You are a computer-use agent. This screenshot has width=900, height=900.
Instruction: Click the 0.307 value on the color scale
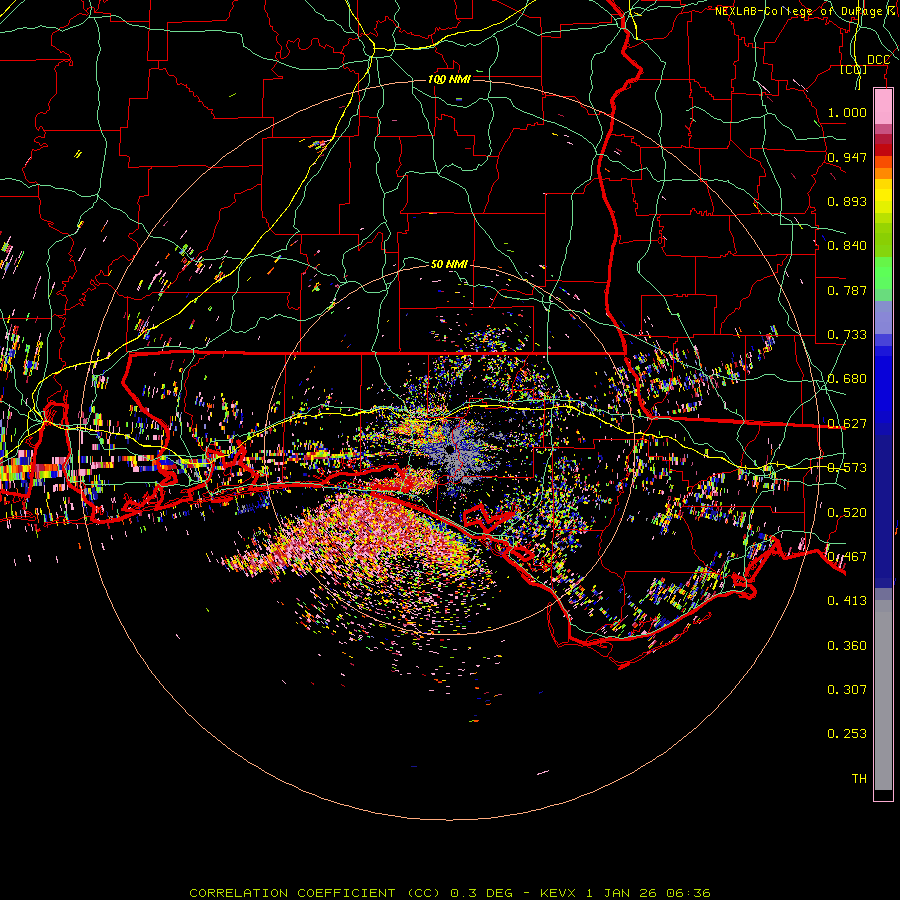847,690
